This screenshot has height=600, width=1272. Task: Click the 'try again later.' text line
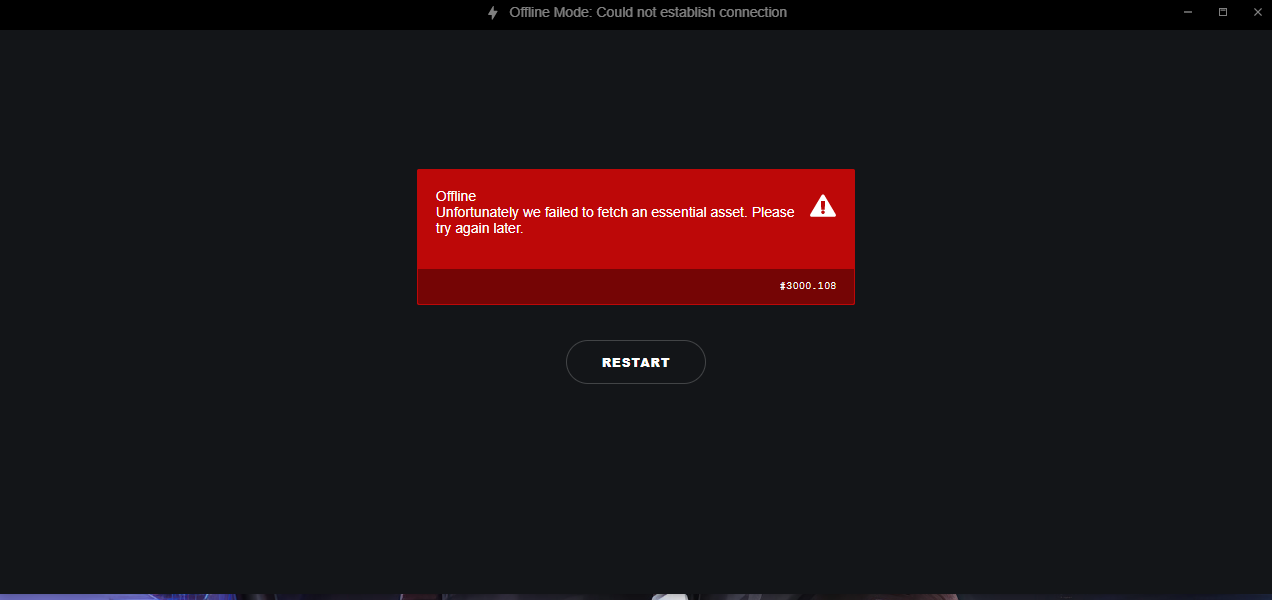point(480,228)
